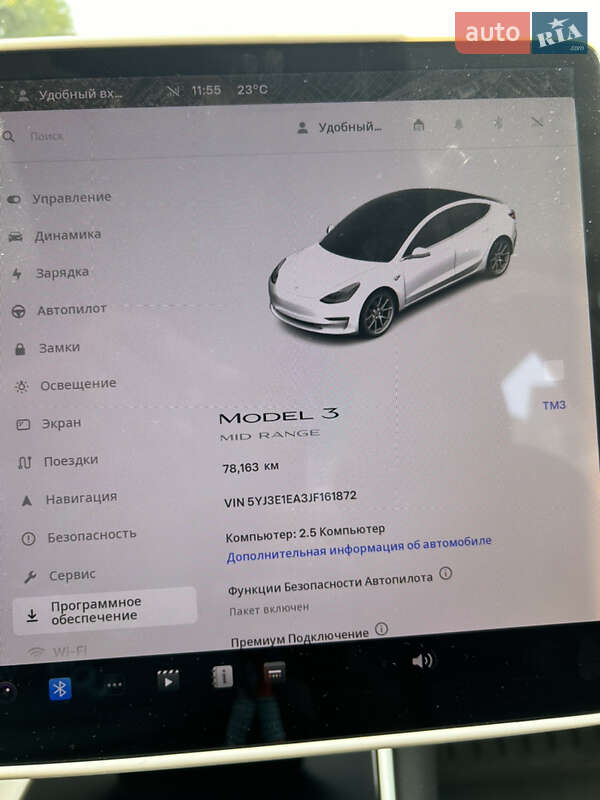Viewport: 600px width, 800px height.
Task: Select Программное обеспечение in sidebar
Action: (x=105, y=611)
